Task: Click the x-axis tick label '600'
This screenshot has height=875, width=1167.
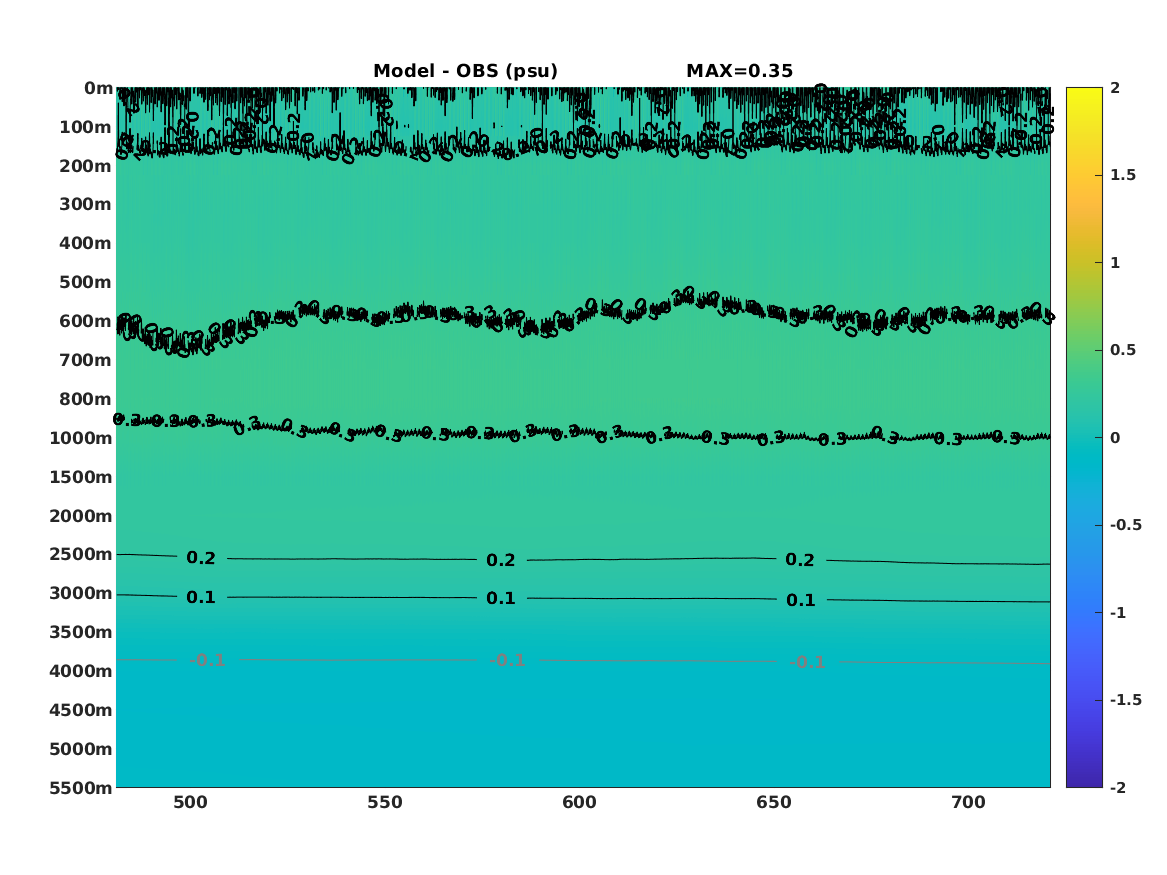Action: (x=579, y=802)
